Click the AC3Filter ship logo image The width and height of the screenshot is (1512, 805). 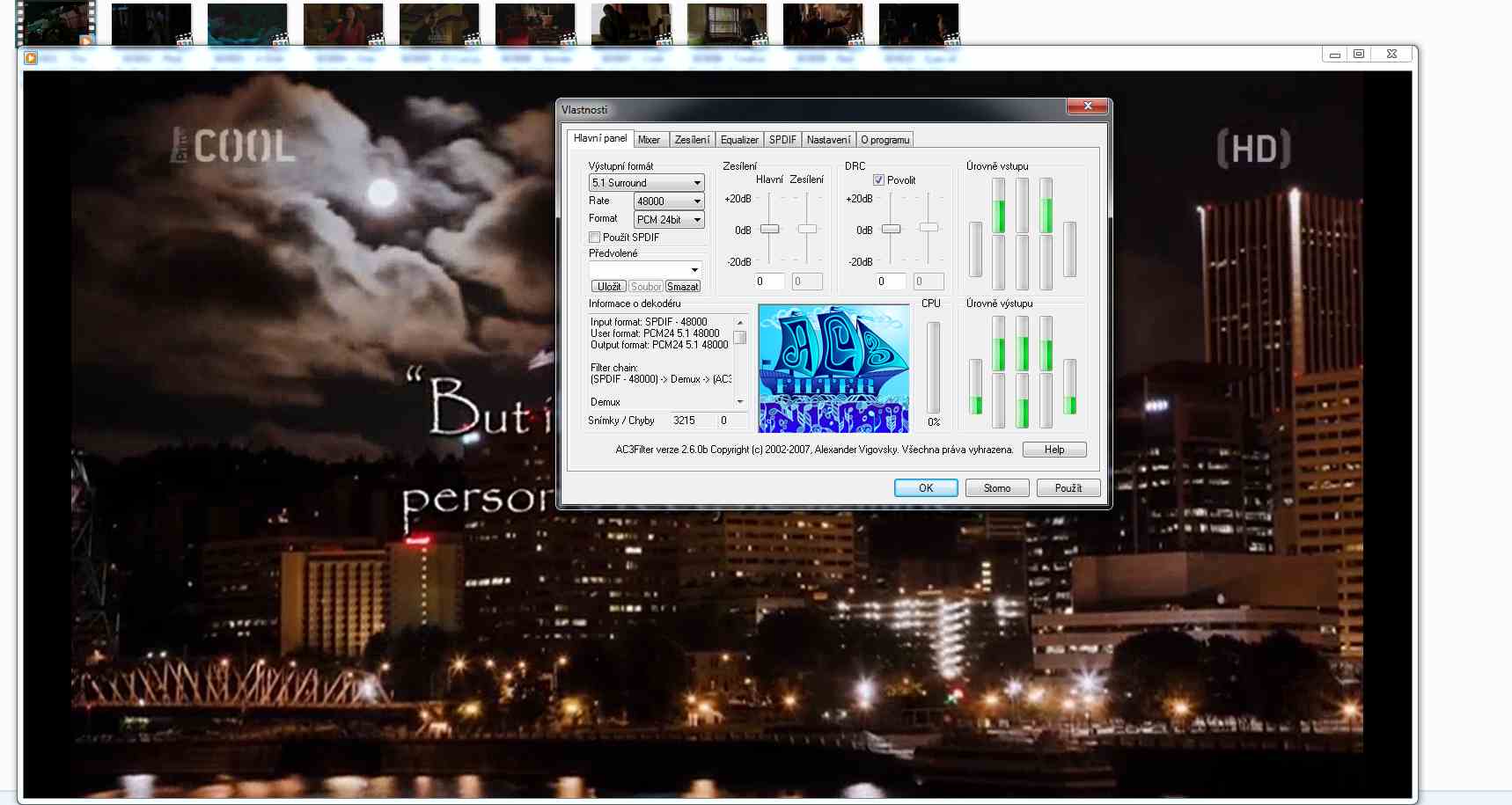(x=833, y=368)
